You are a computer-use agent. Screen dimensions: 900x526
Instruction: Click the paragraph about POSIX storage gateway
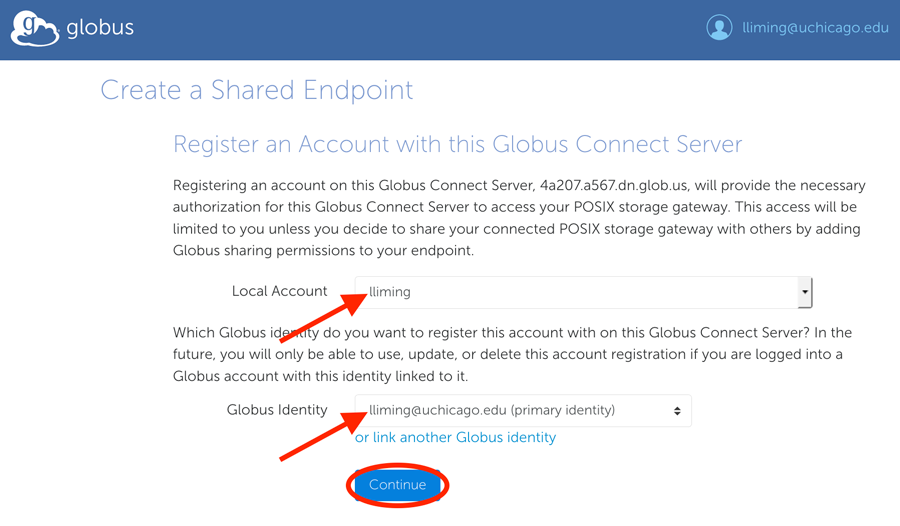[x=519, y=218]
